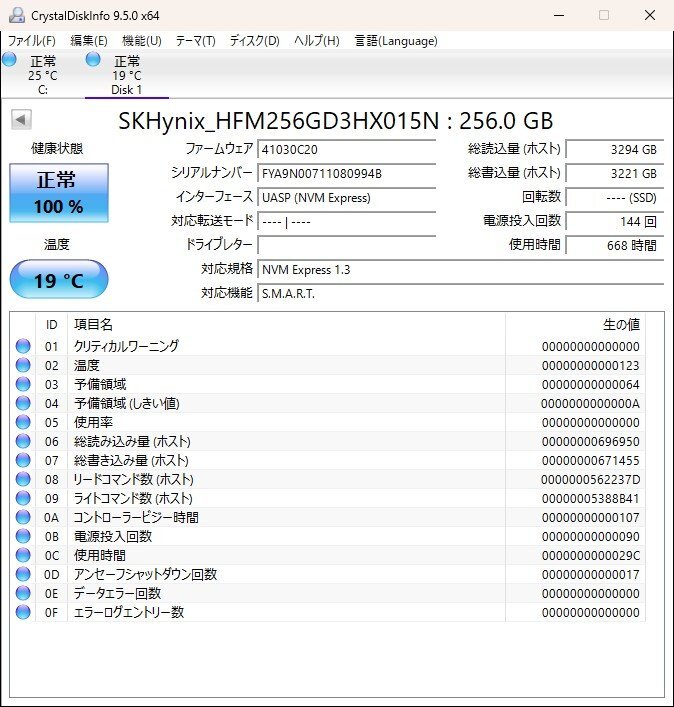Screen dimensions: 674x707
Task: Click the 生の値 column header
Action: coord(620,325)
